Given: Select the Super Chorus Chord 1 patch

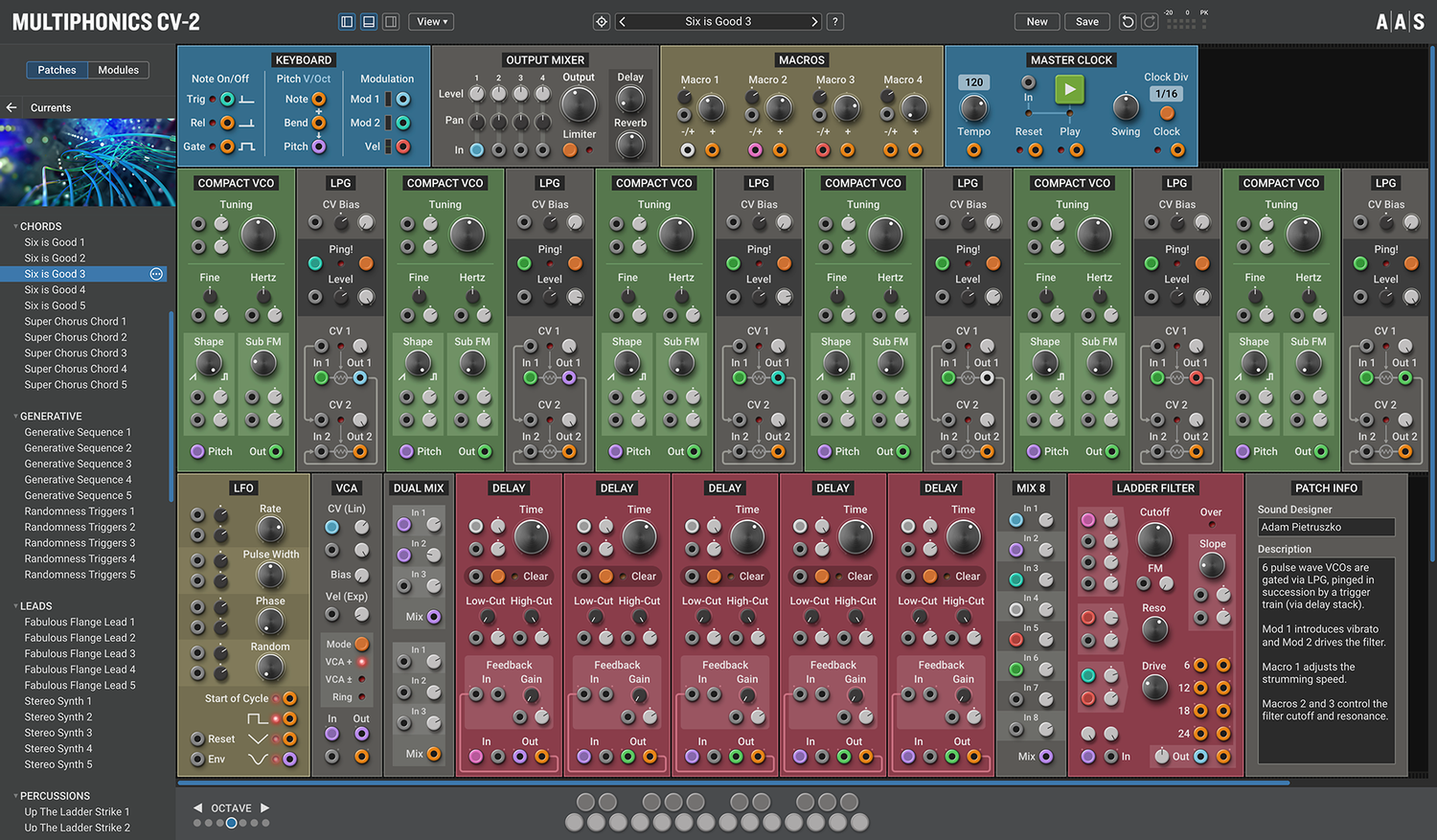Looking at the screenshot, I should 75,322.
